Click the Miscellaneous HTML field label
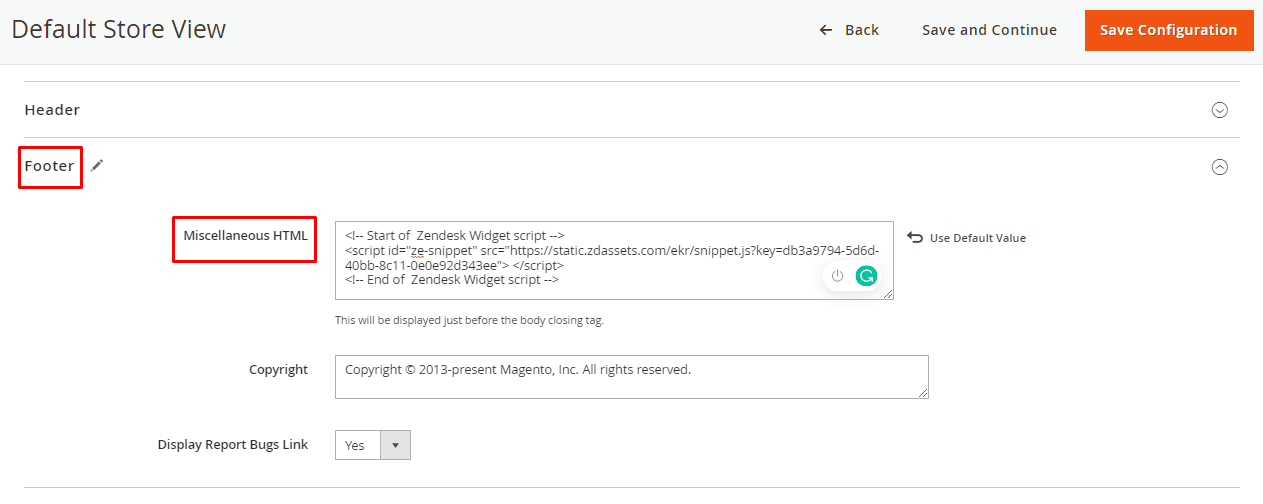Image resolution: width=1263 pixels, height=504 pixels. (x=245, y=236)
